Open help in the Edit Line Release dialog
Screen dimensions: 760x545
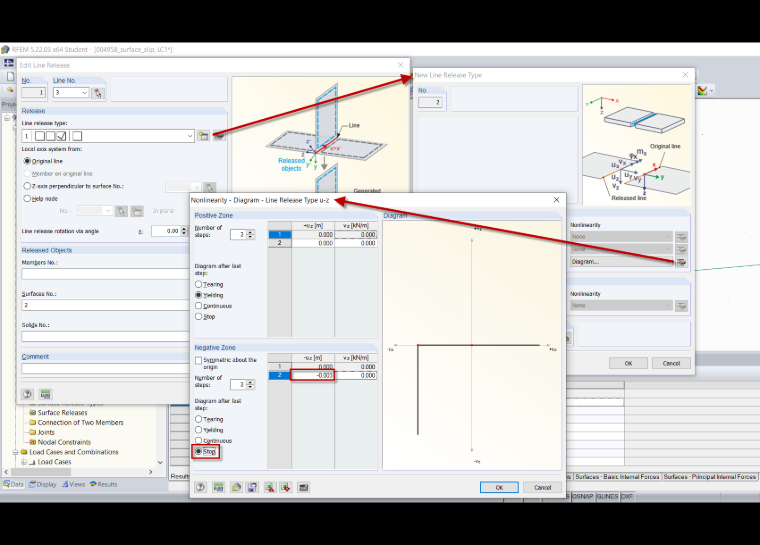[28, 394]
